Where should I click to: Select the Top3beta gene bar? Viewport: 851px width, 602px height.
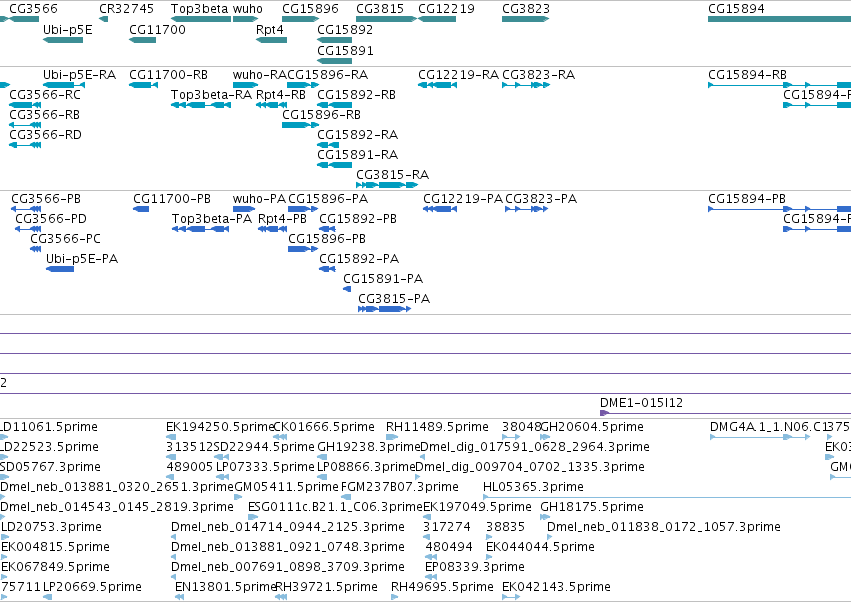(201, 19)
